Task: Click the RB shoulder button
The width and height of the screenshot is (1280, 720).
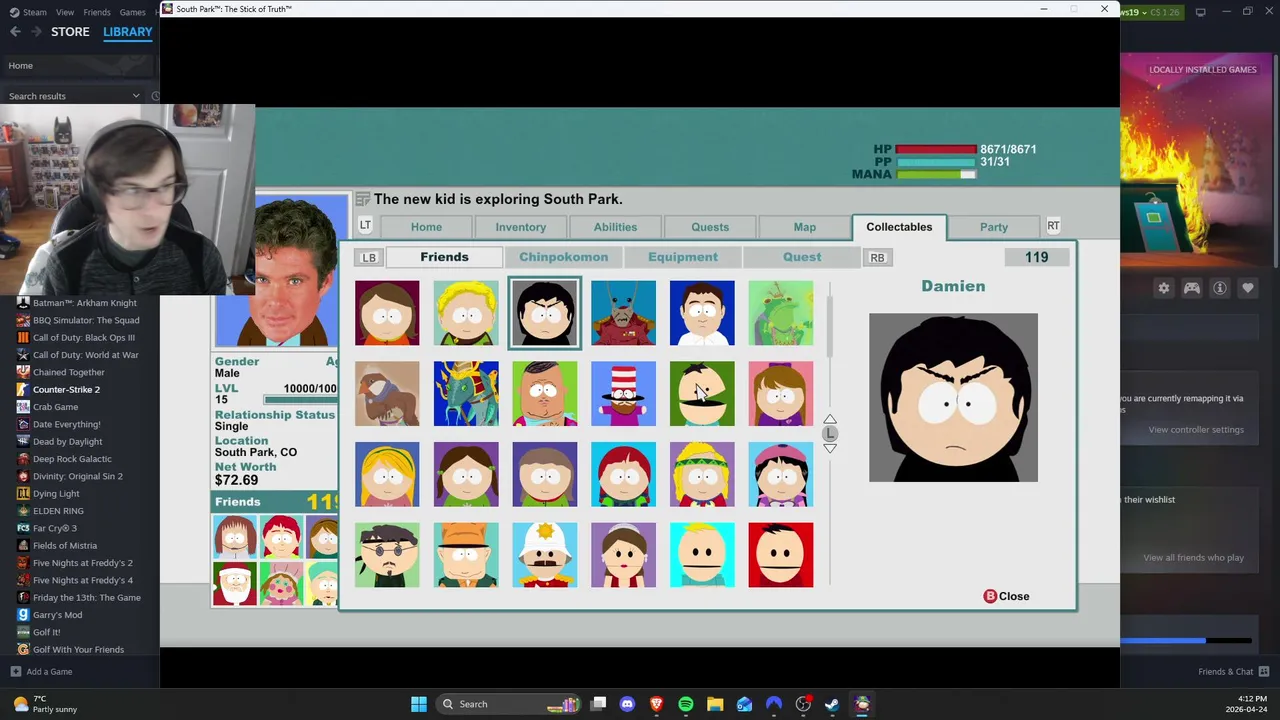Action: pos(877,258)
